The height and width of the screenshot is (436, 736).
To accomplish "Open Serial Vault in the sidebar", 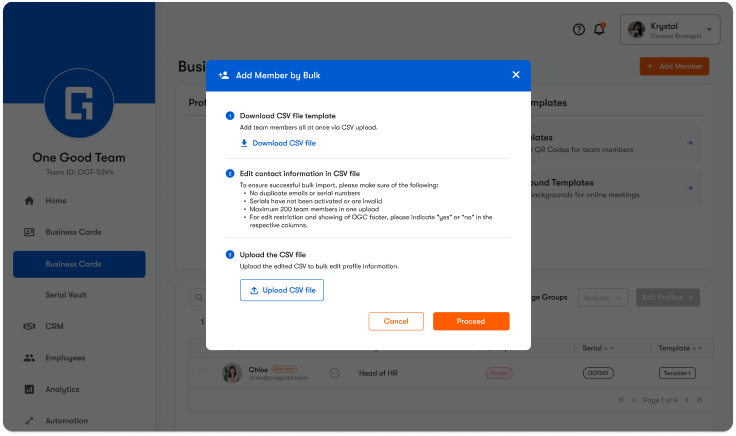I will (68, 295).
